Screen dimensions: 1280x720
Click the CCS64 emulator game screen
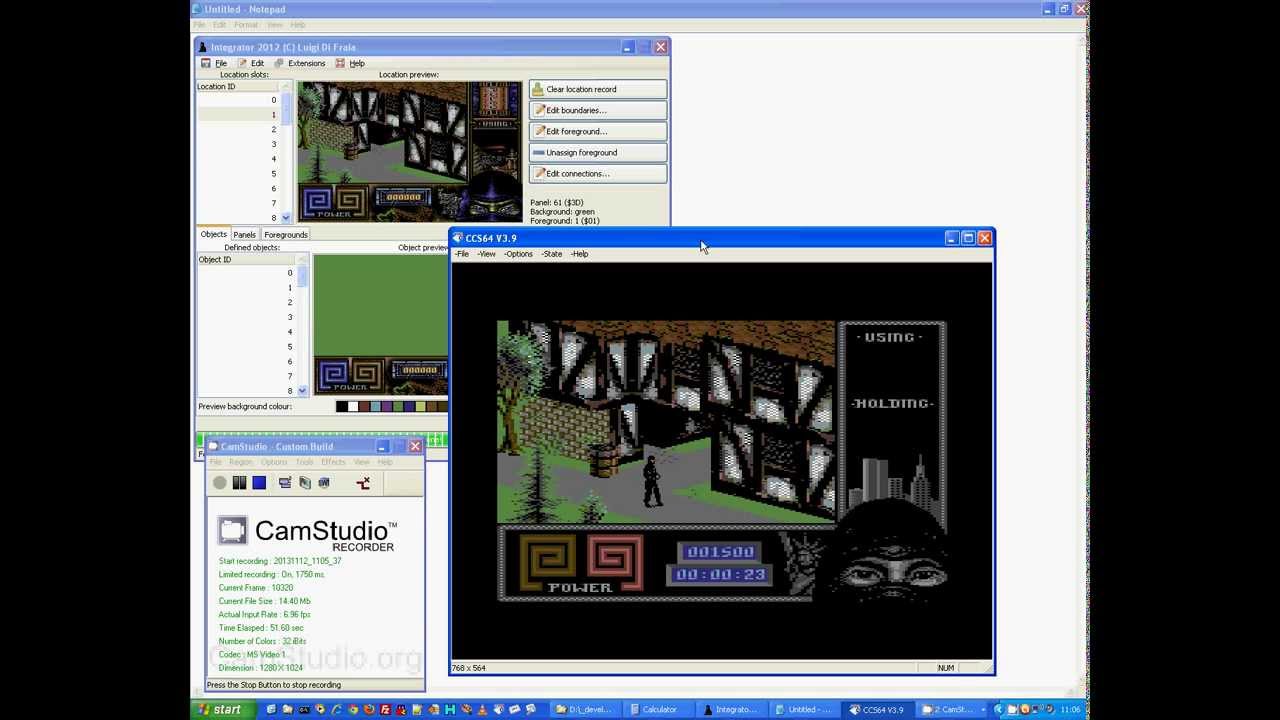(x=721, y=461)
